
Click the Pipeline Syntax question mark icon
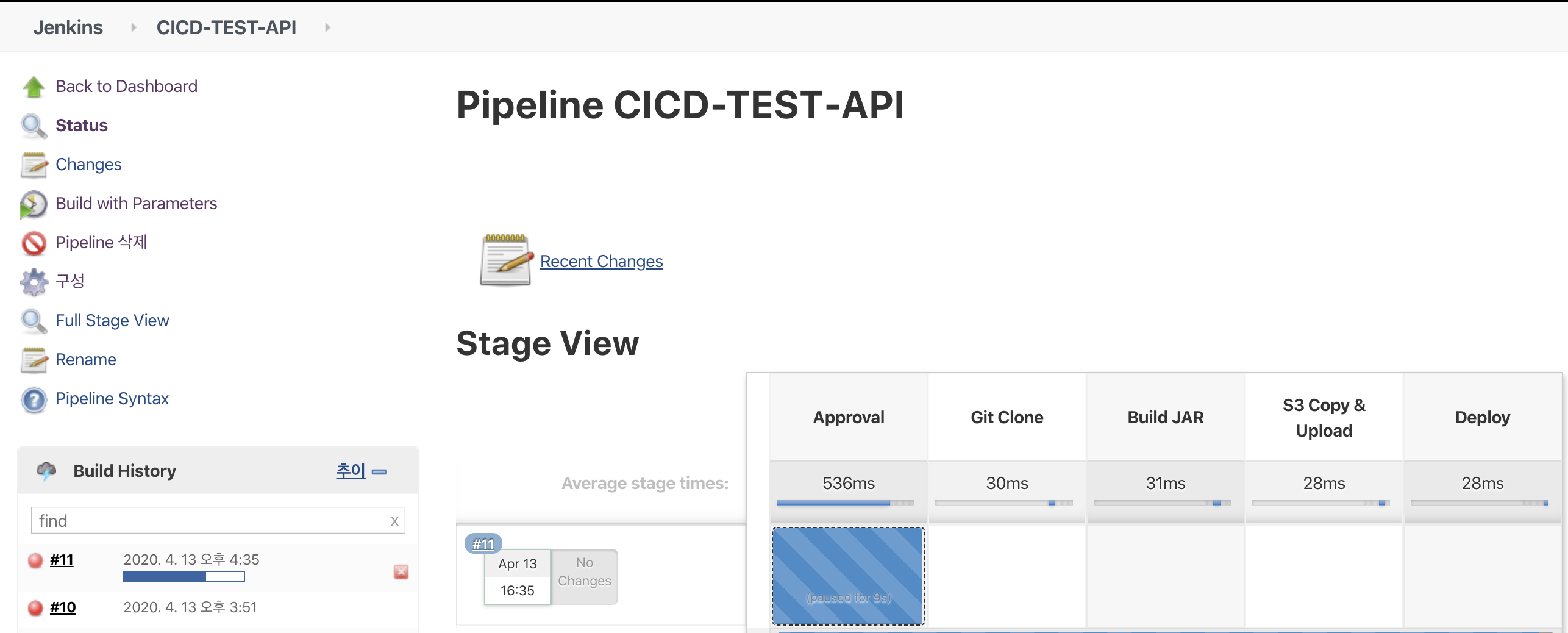(34, 399)
